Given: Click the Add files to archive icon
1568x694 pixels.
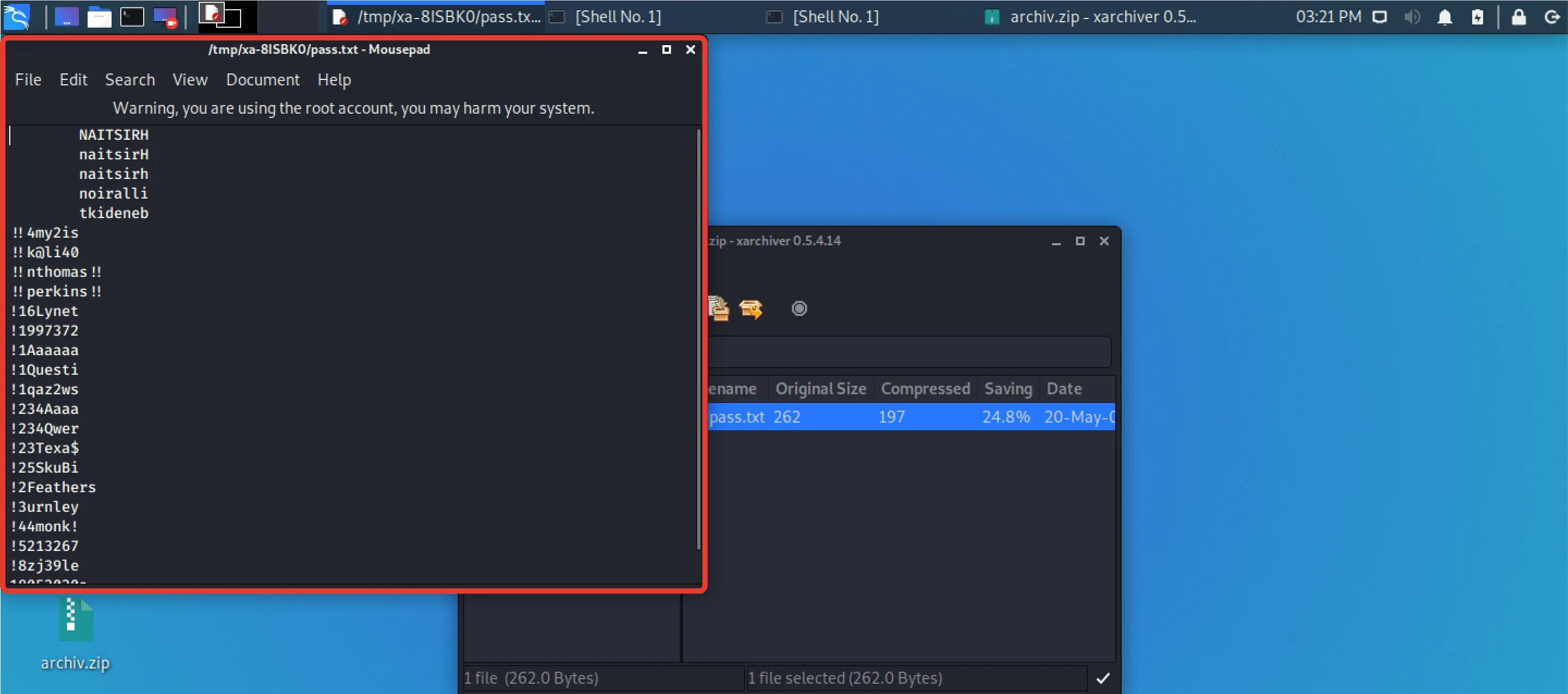Looking at the screenshot, I should click(x=721, y=308).
